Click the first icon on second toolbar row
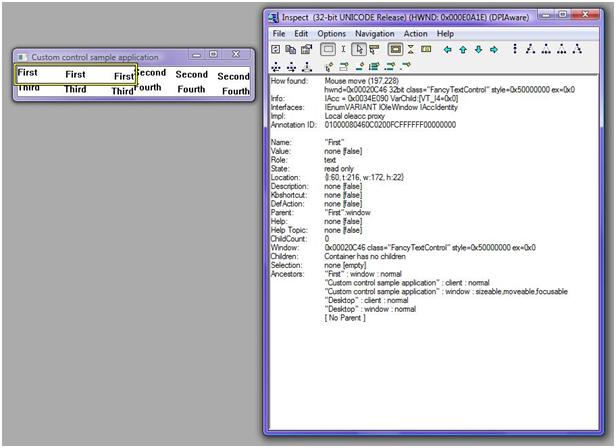Image resolution: width=616 pixels, height=448 pixels. [276, 67]
